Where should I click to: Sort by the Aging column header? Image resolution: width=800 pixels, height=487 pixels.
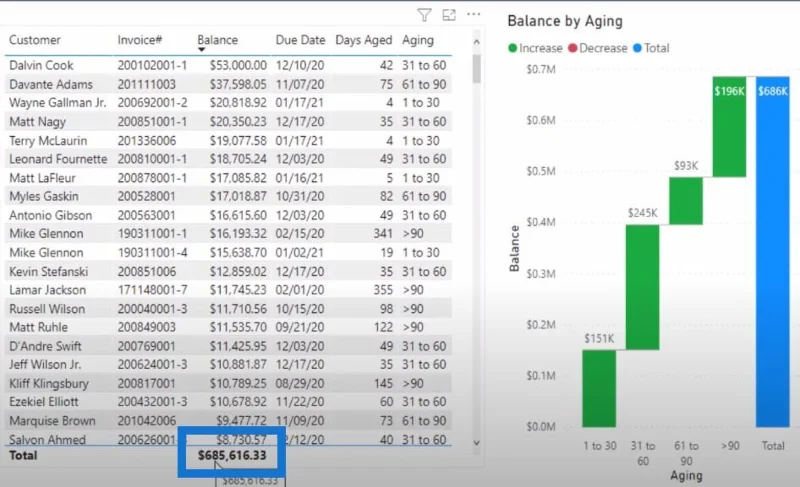point(418,40)
